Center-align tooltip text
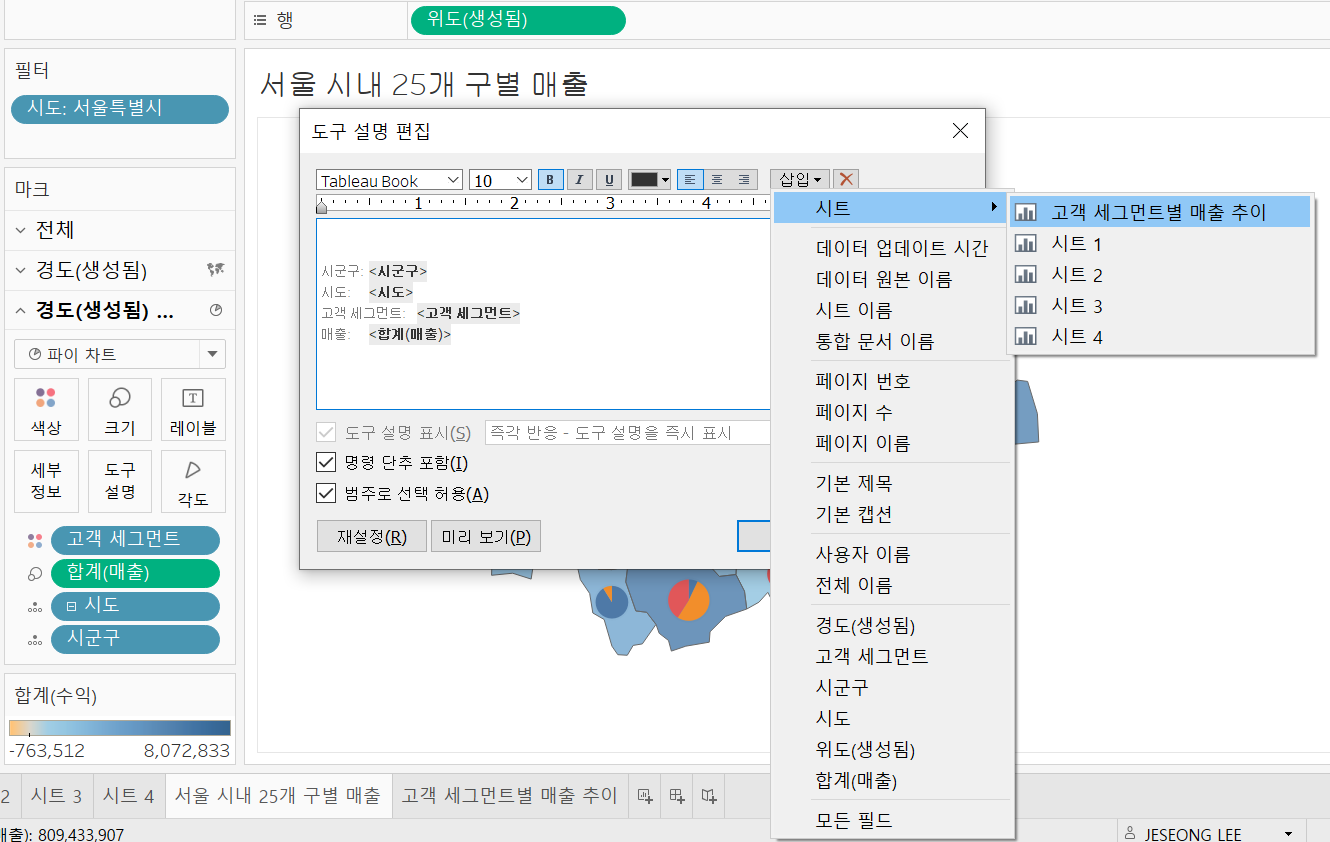 click(717, 180)
